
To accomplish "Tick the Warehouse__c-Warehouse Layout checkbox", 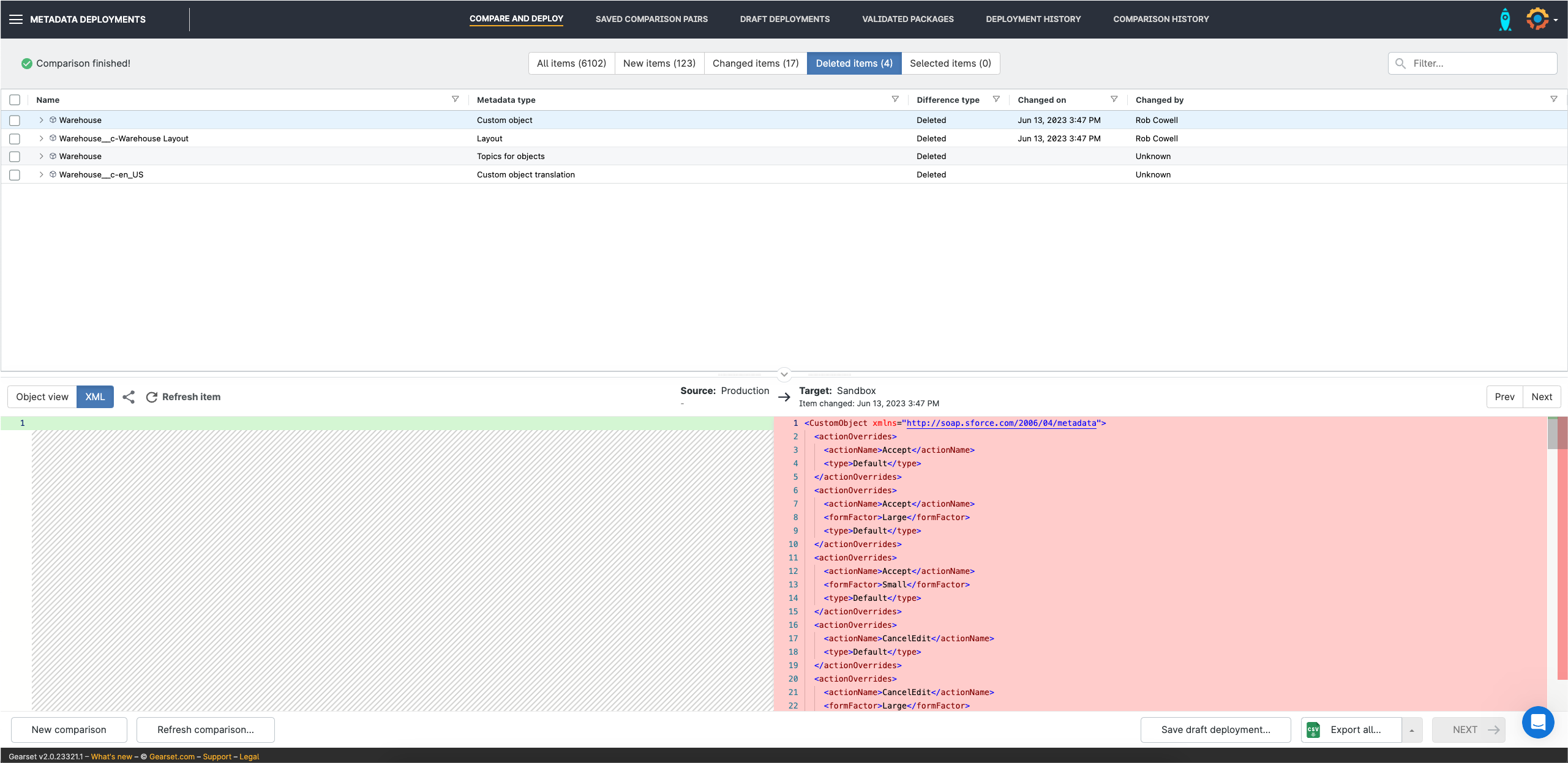I will click(15, 139).
